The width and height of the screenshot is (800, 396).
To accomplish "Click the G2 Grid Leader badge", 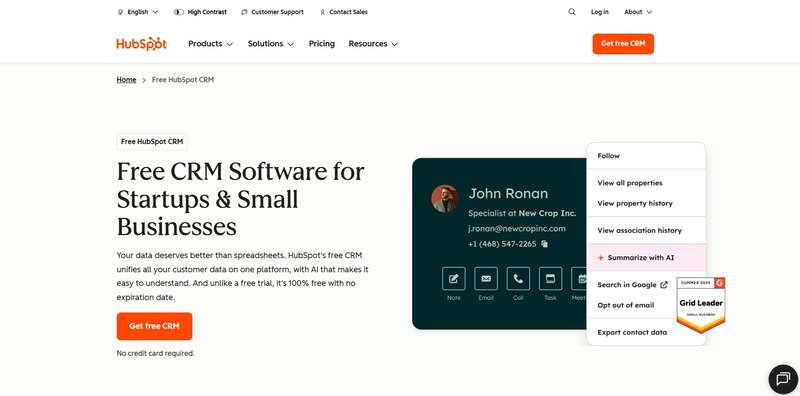I will coord(701,305).
